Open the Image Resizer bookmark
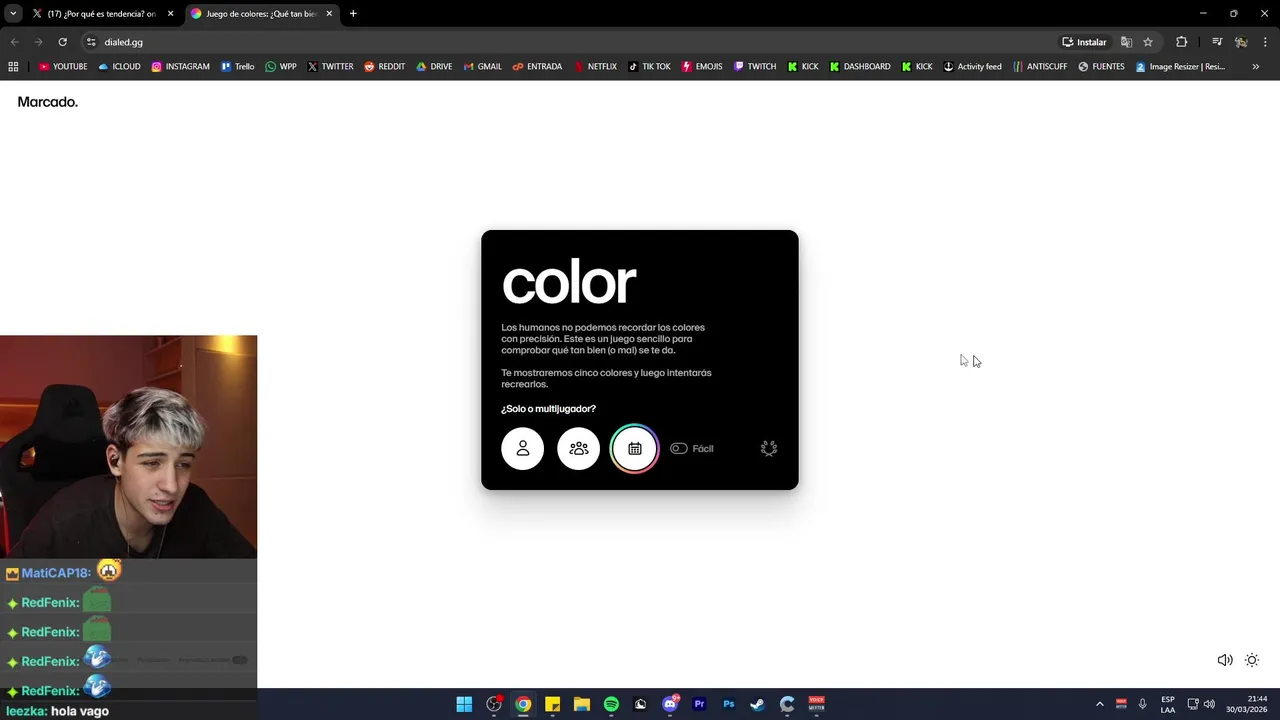1280x720 pixels. (1180, 67)
